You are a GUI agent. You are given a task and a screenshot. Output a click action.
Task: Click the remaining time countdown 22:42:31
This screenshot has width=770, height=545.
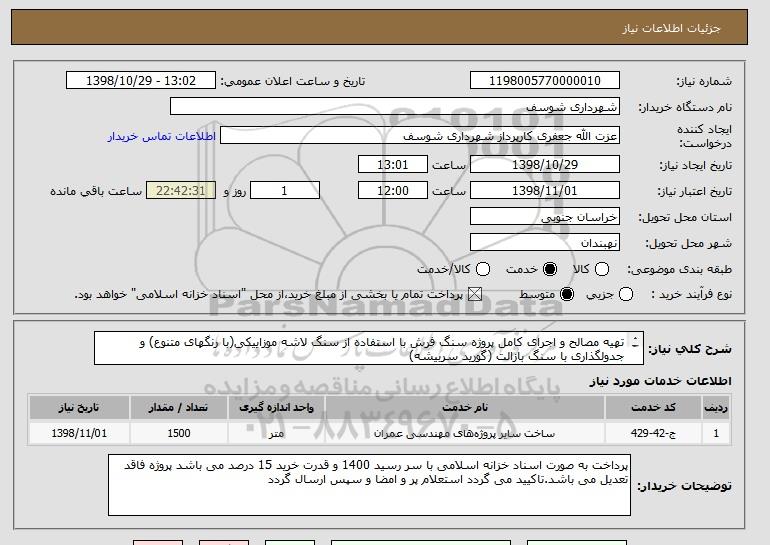(181, 191)
